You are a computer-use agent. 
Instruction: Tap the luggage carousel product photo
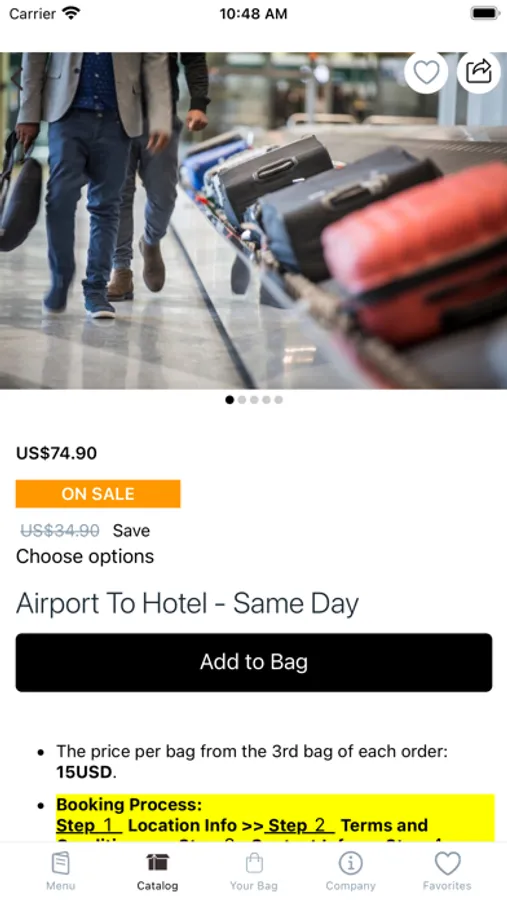coord(253,220)
